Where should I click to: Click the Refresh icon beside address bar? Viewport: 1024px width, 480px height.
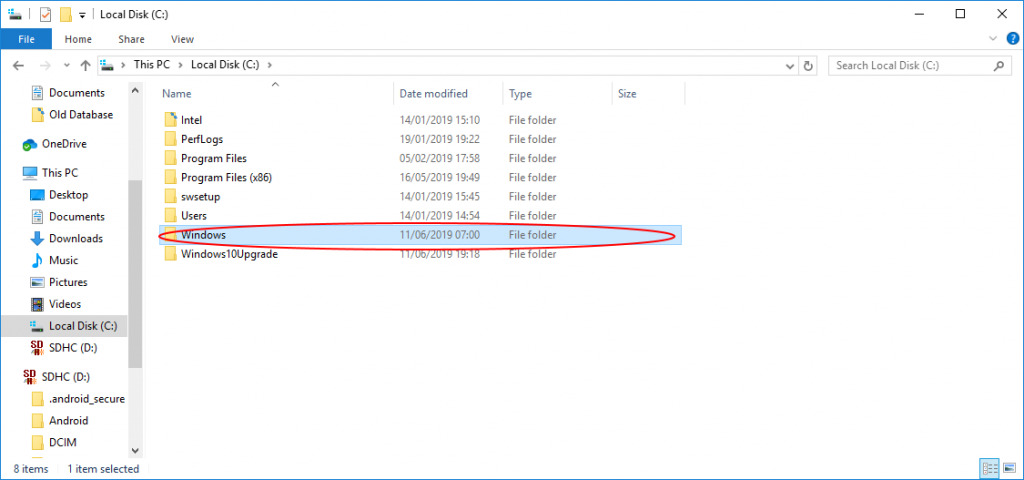pyautogui.click(x=808, y=65)
